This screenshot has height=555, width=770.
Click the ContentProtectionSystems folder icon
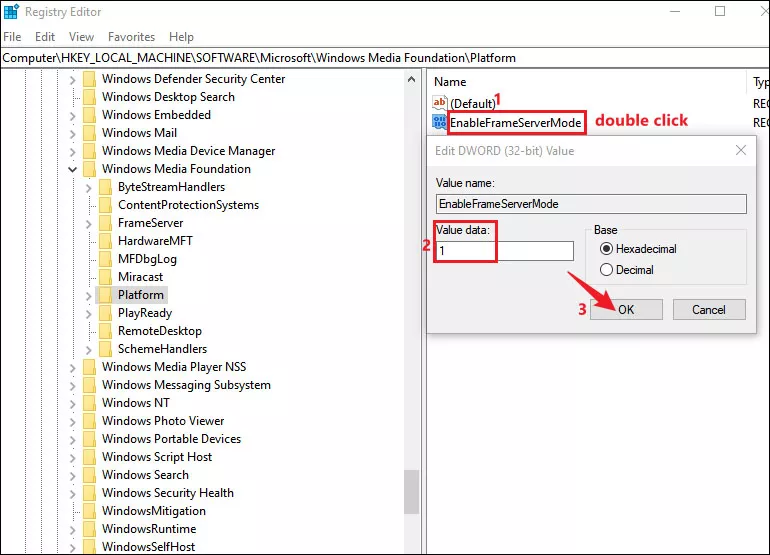tap(105, 205)
